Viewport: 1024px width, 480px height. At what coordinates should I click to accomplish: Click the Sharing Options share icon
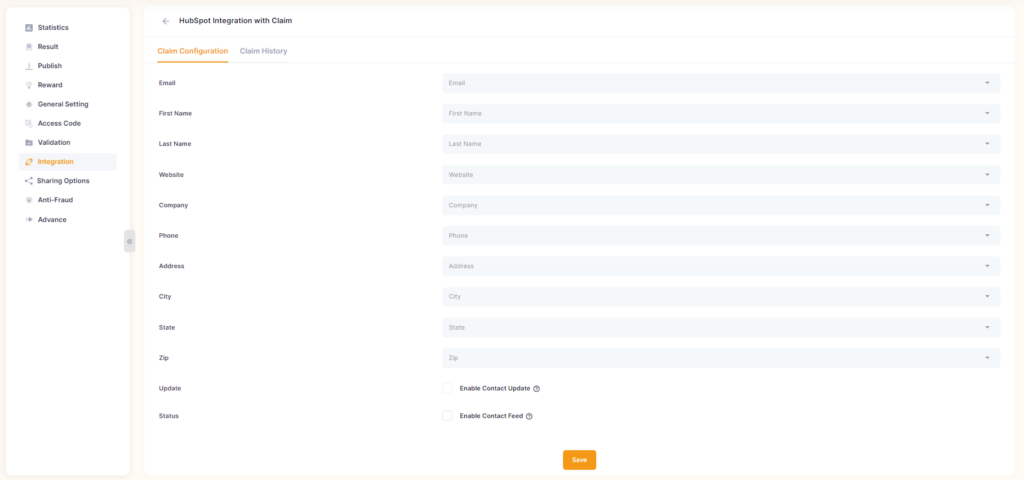coord(29,181)
